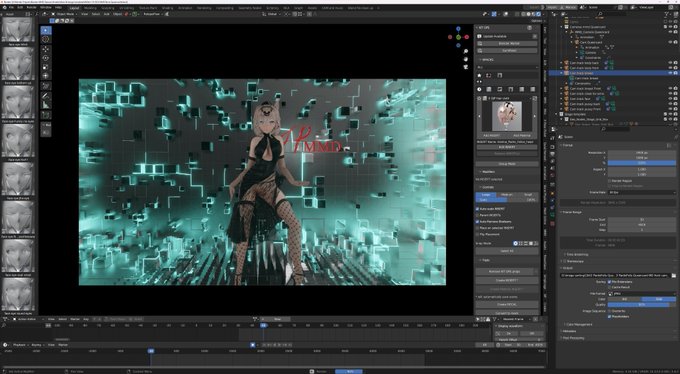Click the Create INSERT button
Image resolution: width=680 pixels, height=374 pixels.
pos(507,281)
